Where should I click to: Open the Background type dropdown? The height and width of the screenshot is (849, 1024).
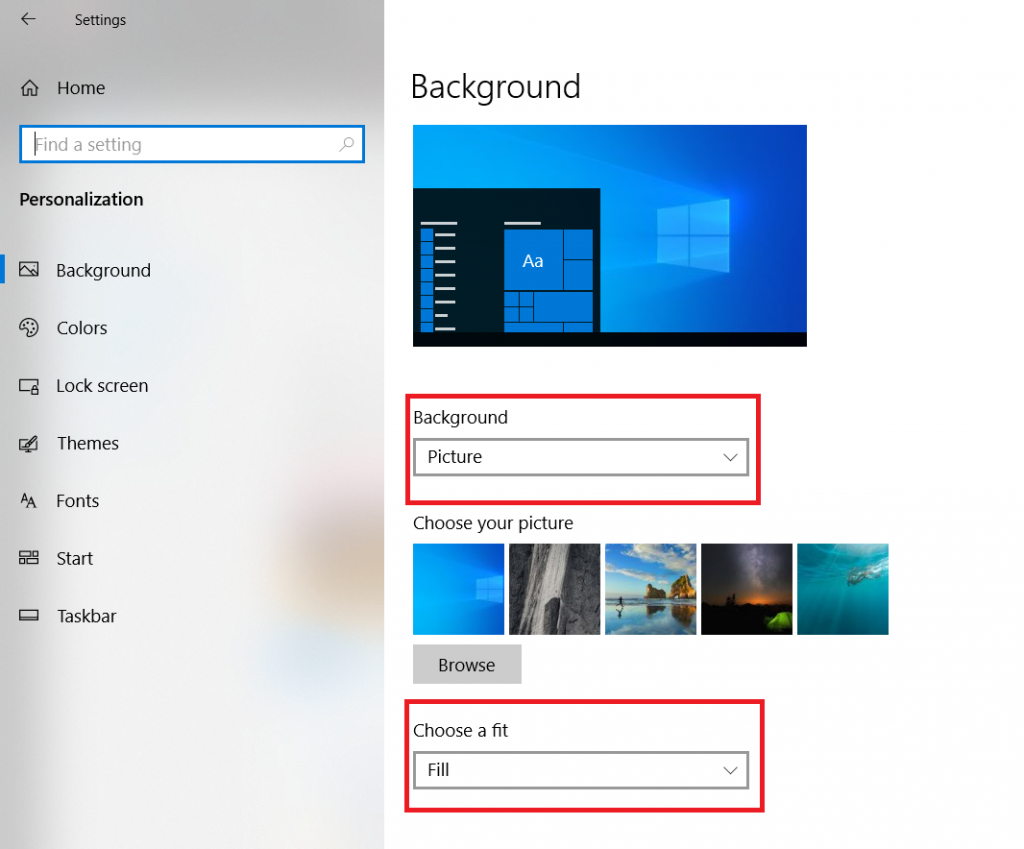[x=581, y=457]
